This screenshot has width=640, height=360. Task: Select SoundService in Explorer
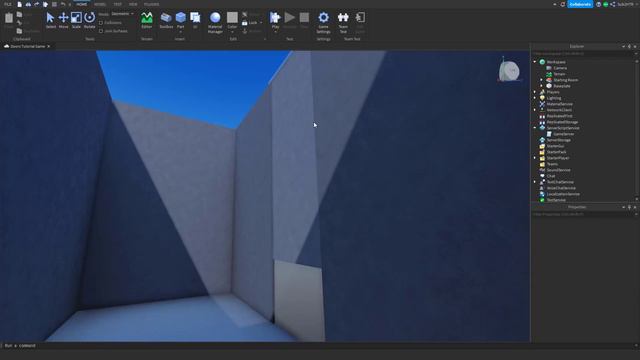[558, 170]
